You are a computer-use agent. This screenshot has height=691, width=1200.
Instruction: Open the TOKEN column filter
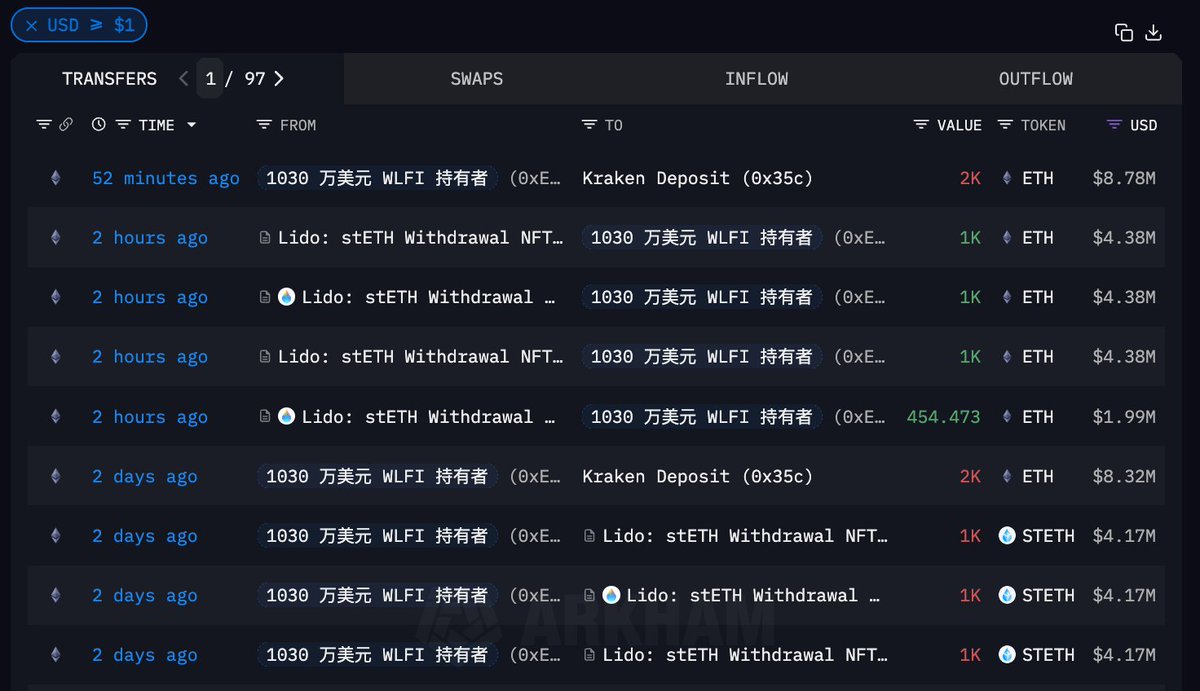[1005, 125]
